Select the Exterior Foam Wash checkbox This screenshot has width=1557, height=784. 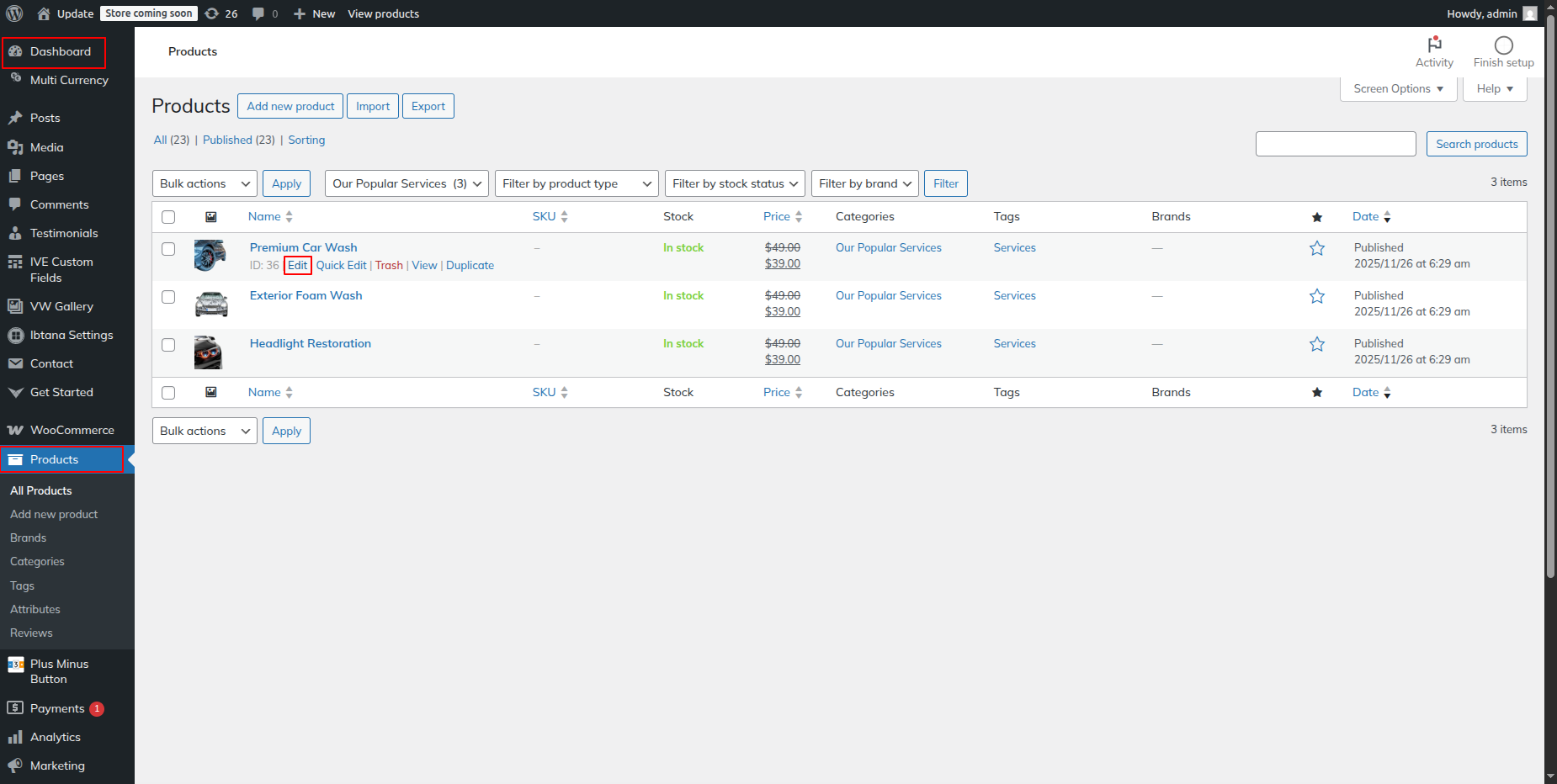tap(168, 297)
